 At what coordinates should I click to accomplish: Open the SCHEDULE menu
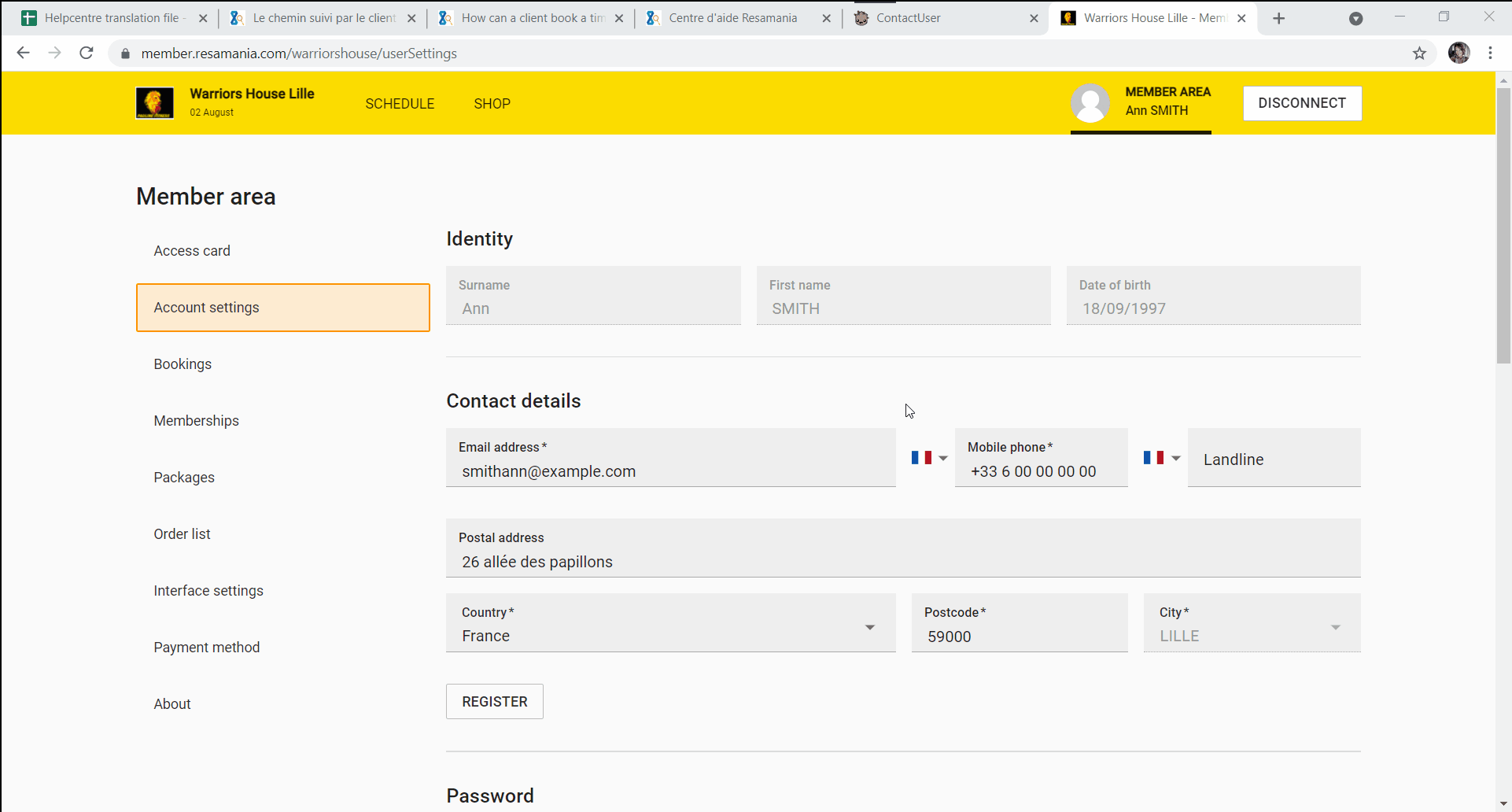click(x=400, y=103)
